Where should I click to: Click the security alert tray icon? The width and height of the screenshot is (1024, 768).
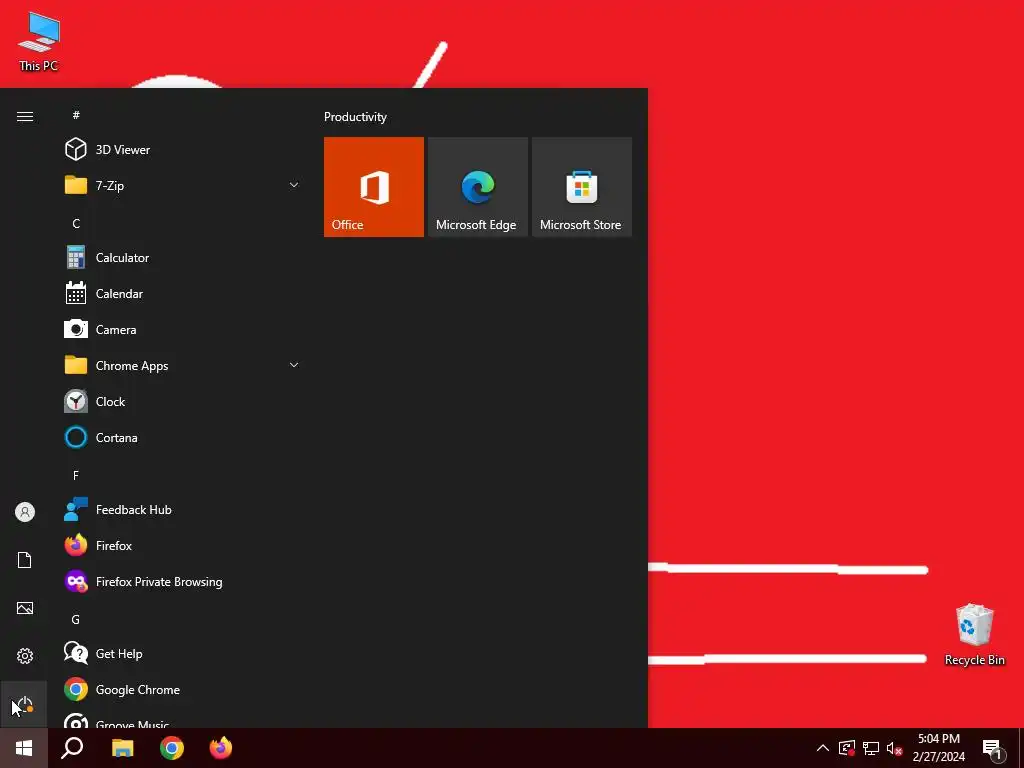pos(846,748)
